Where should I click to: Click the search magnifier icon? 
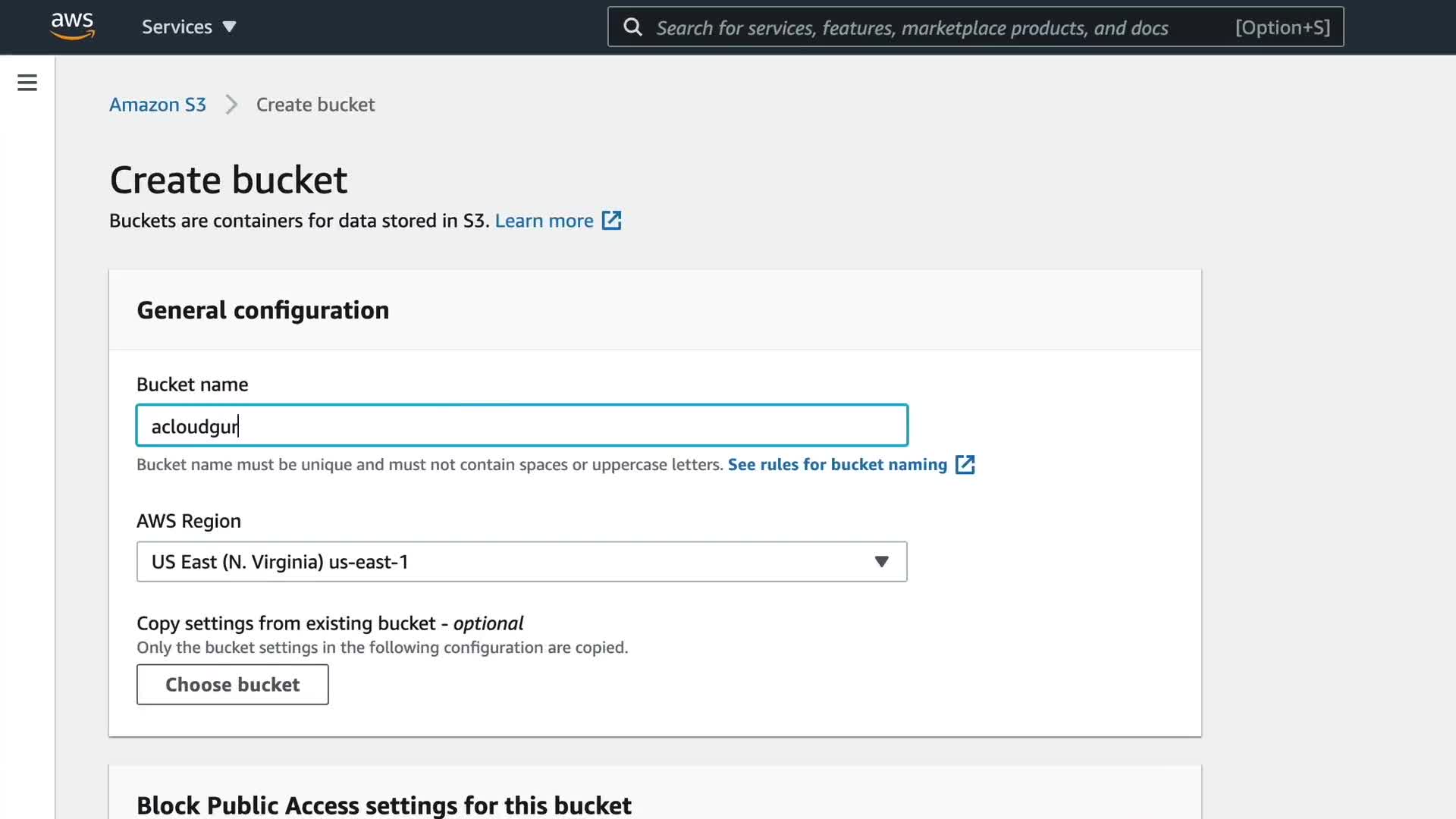point(632,27)
